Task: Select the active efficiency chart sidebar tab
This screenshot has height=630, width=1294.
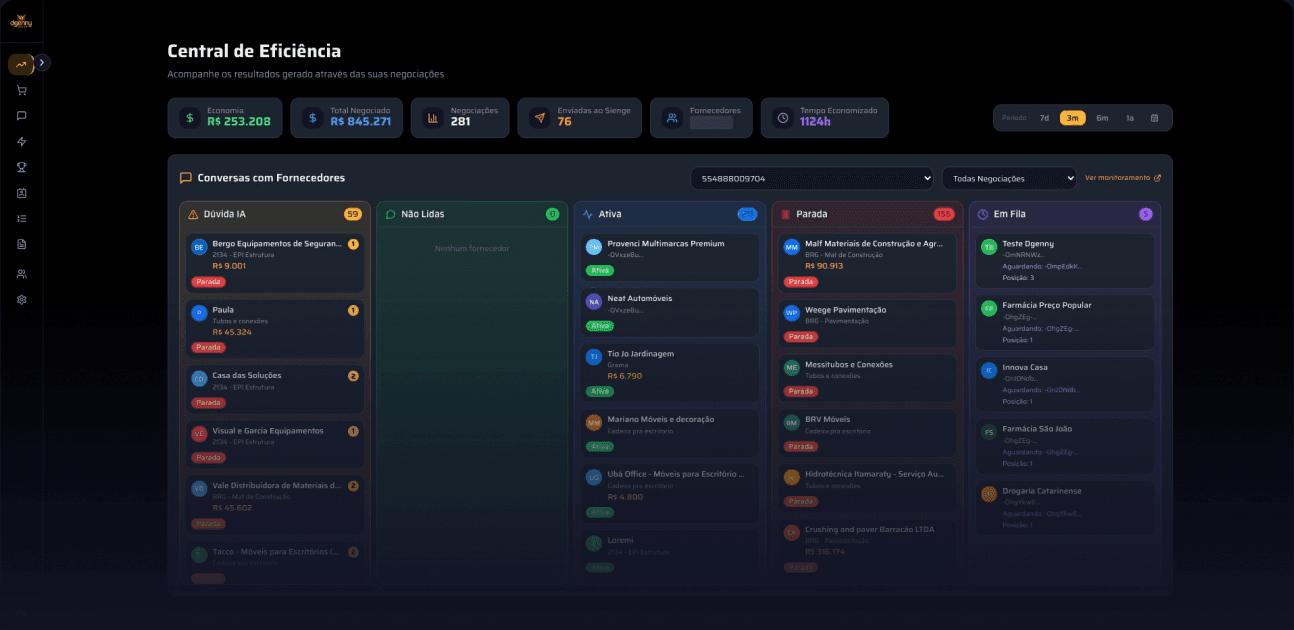Action: (21, 64)
